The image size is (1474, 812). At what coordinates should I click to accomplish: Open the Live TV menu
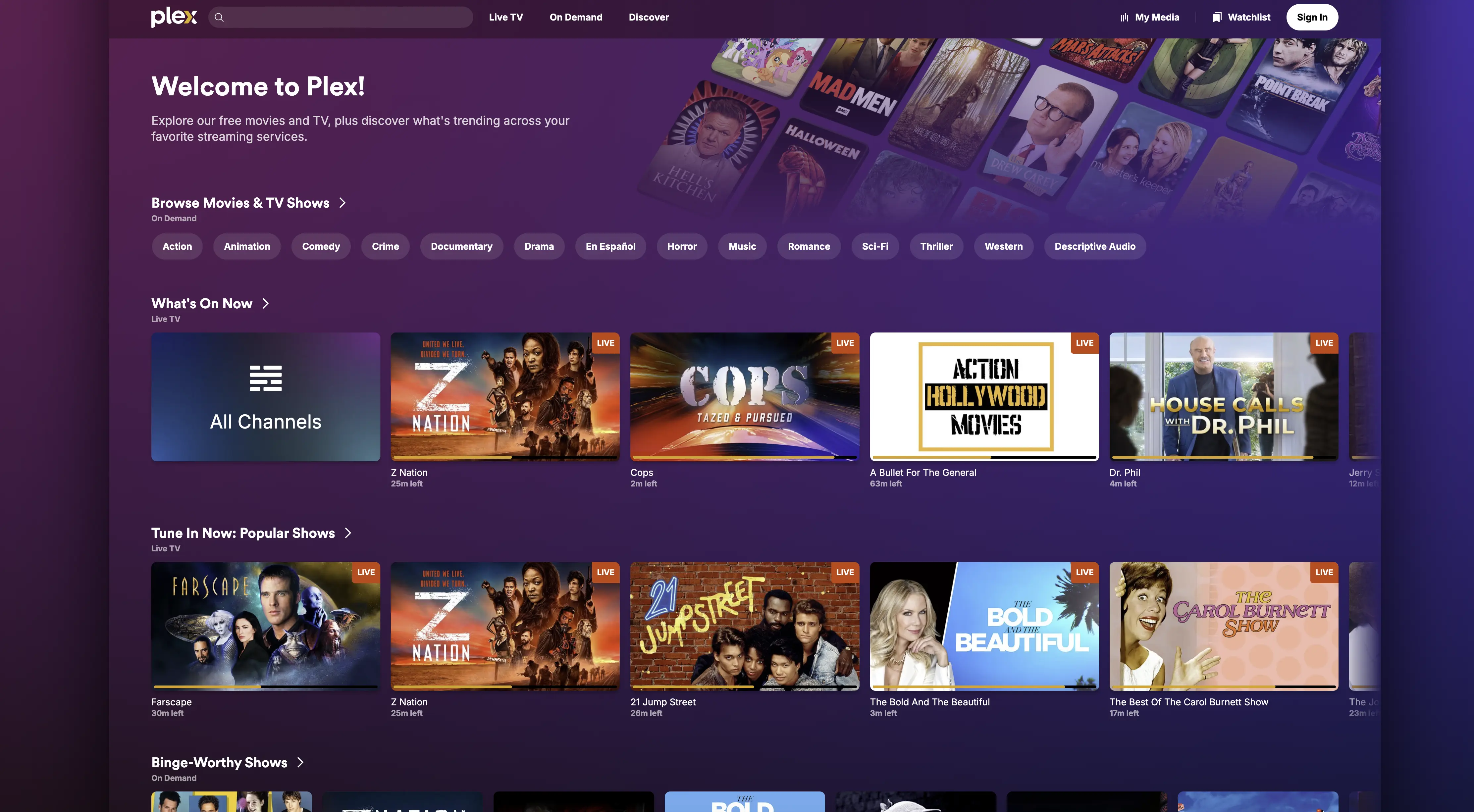coord(506,17)
